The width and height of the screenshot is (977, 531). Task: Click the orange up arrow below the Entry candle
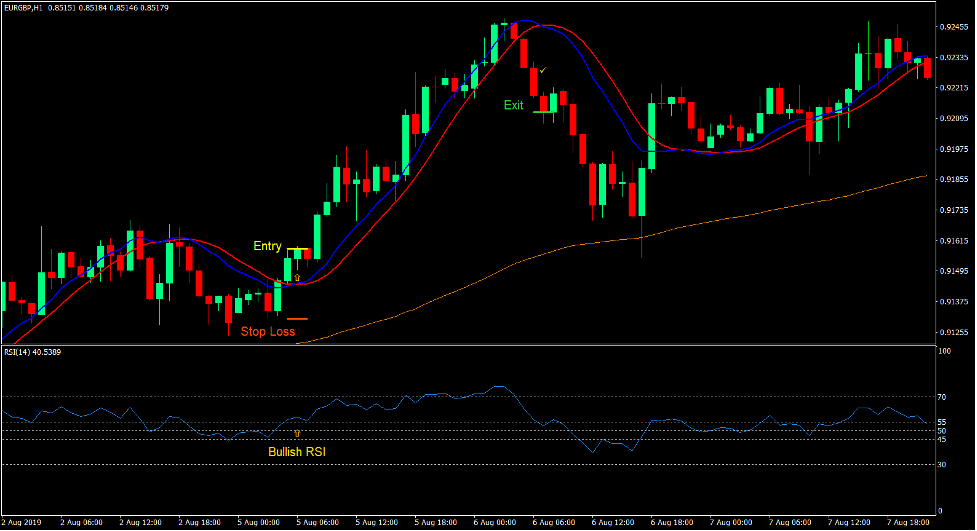pos(297,278)
